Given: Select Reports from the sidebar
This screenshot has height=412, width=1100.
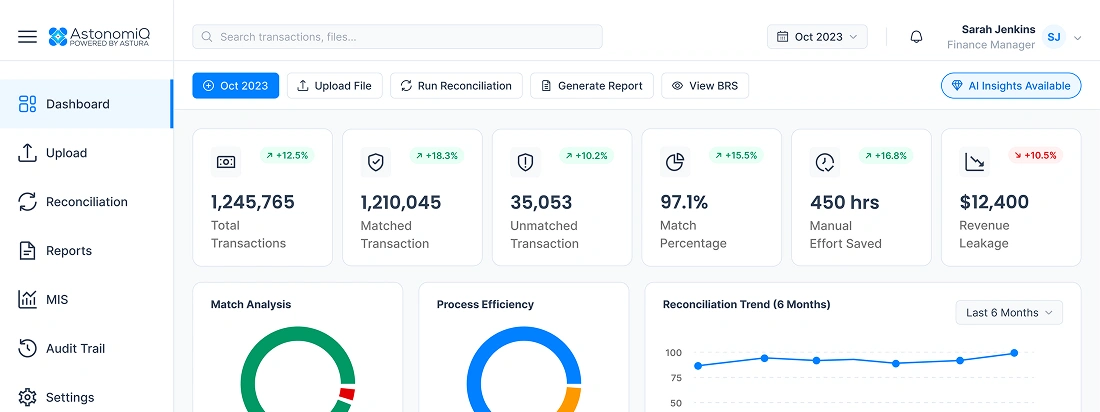Looking at the screenshot, I should coord(68,251).
